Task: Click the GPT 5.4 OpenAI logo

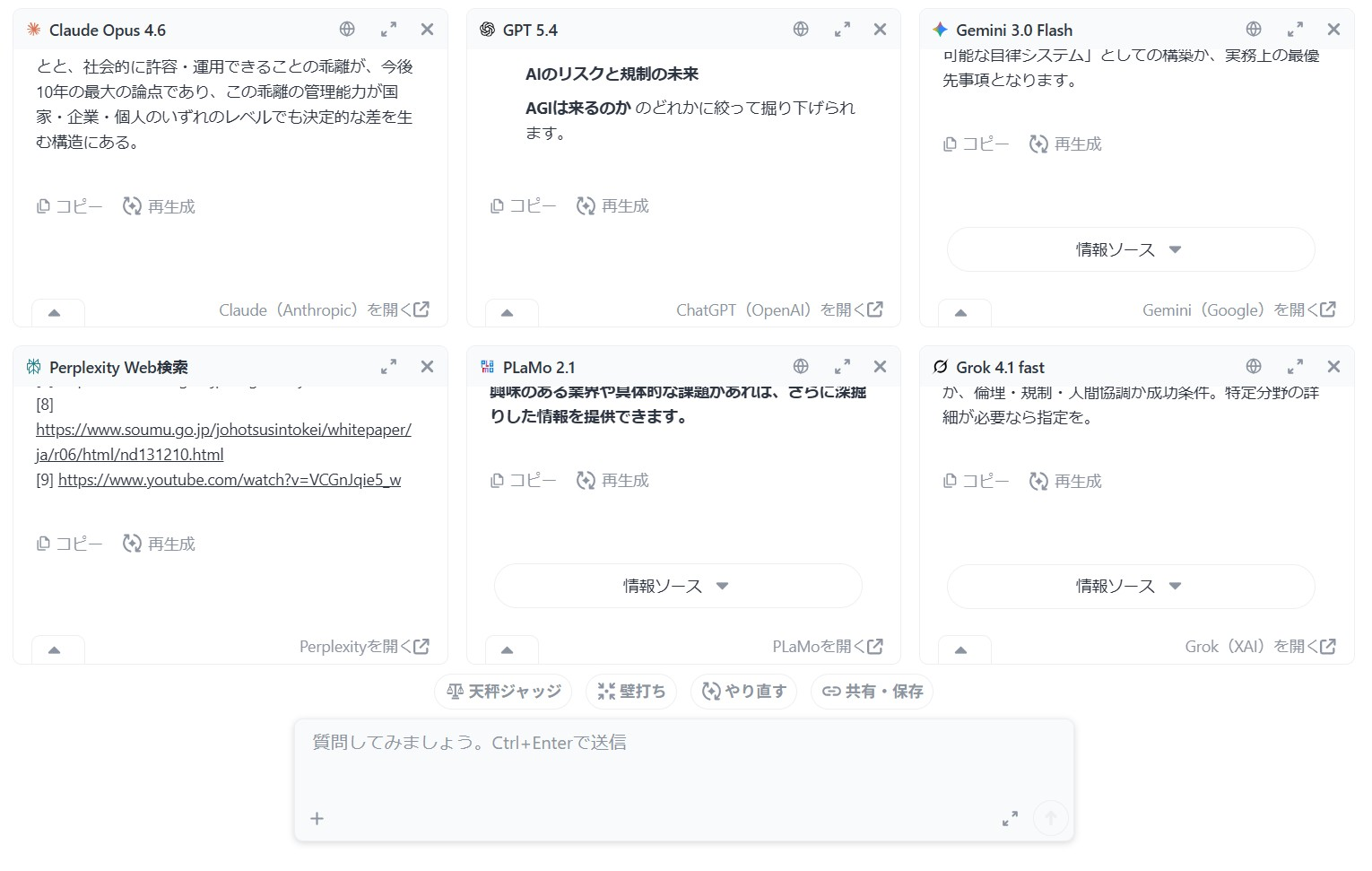Action: pyautogui.click(x=487, y=30)
